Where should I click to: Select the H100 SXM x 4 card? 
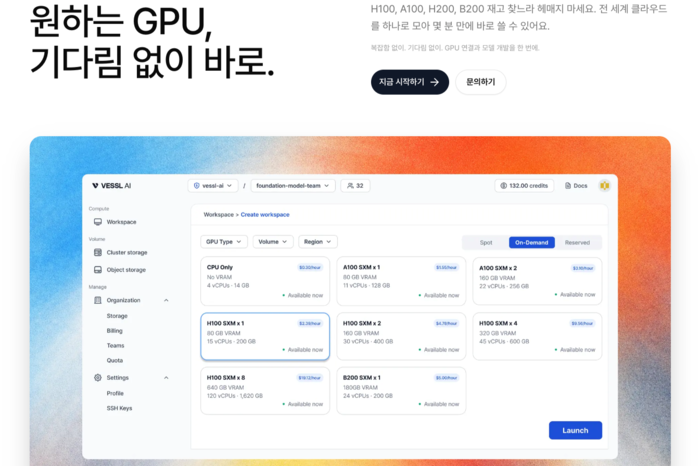[x=537, y=337]
